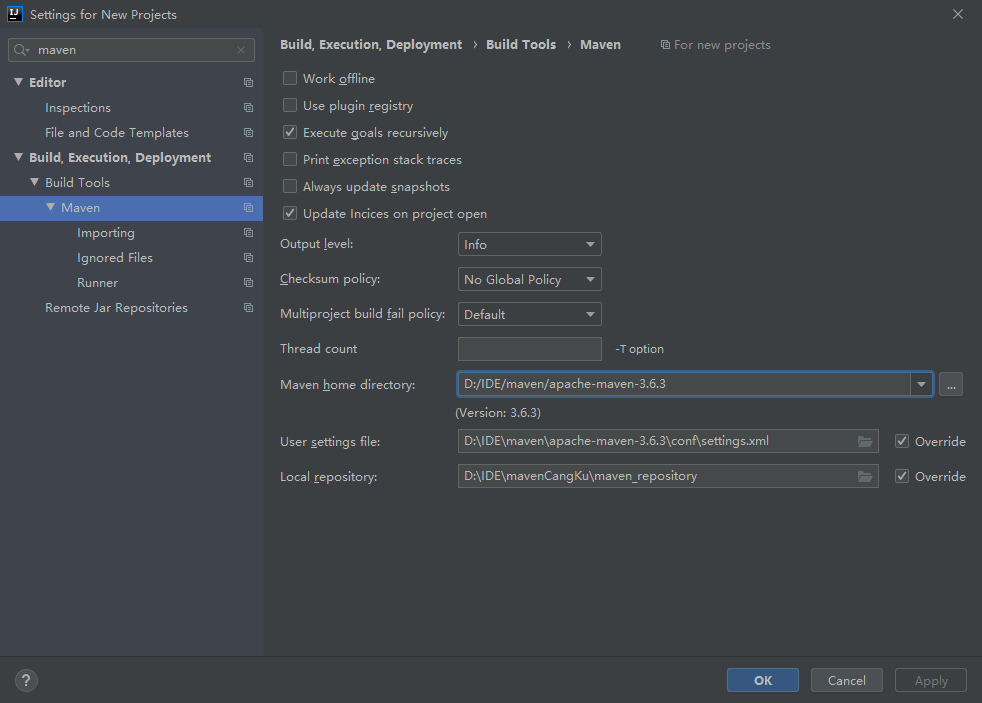Browse Maven home with the ellipsis button
The image size is (982, 703).
click(951, 384)
